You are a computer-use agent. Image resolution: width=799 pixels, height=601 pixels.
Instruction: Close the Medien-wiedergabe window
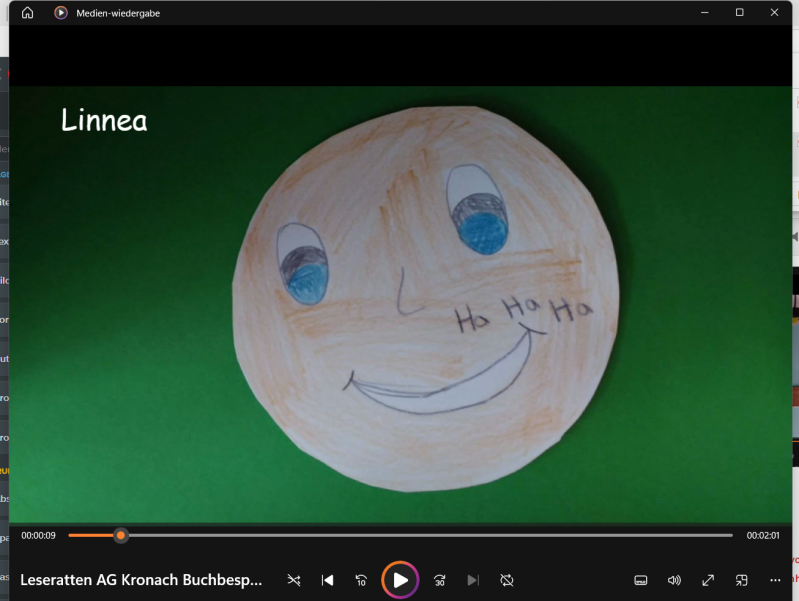(x=774, y=13)
